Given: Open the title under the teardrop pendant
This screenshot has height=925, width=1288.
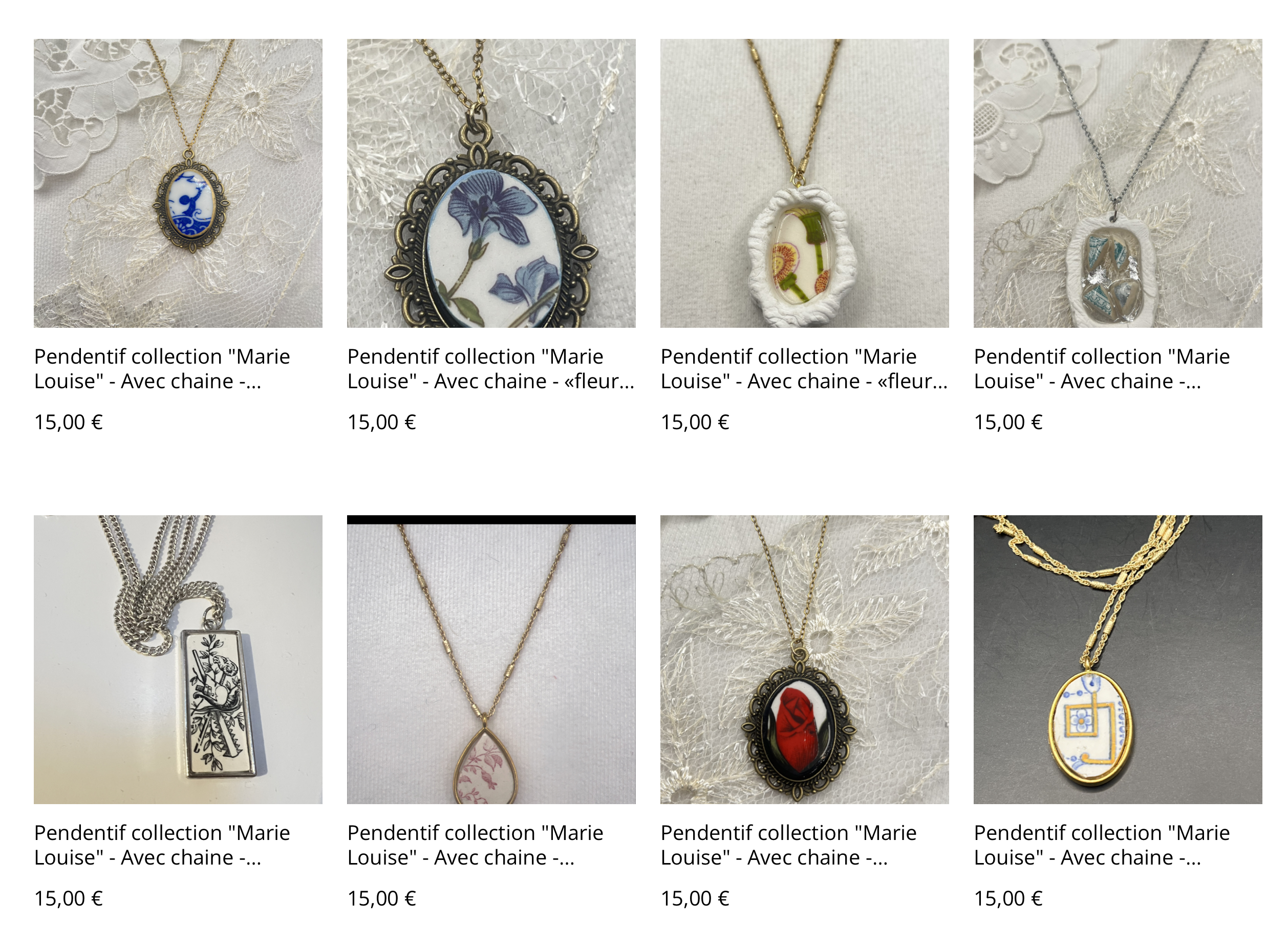Looking at the screenshot, I should (x=476, y=845).
